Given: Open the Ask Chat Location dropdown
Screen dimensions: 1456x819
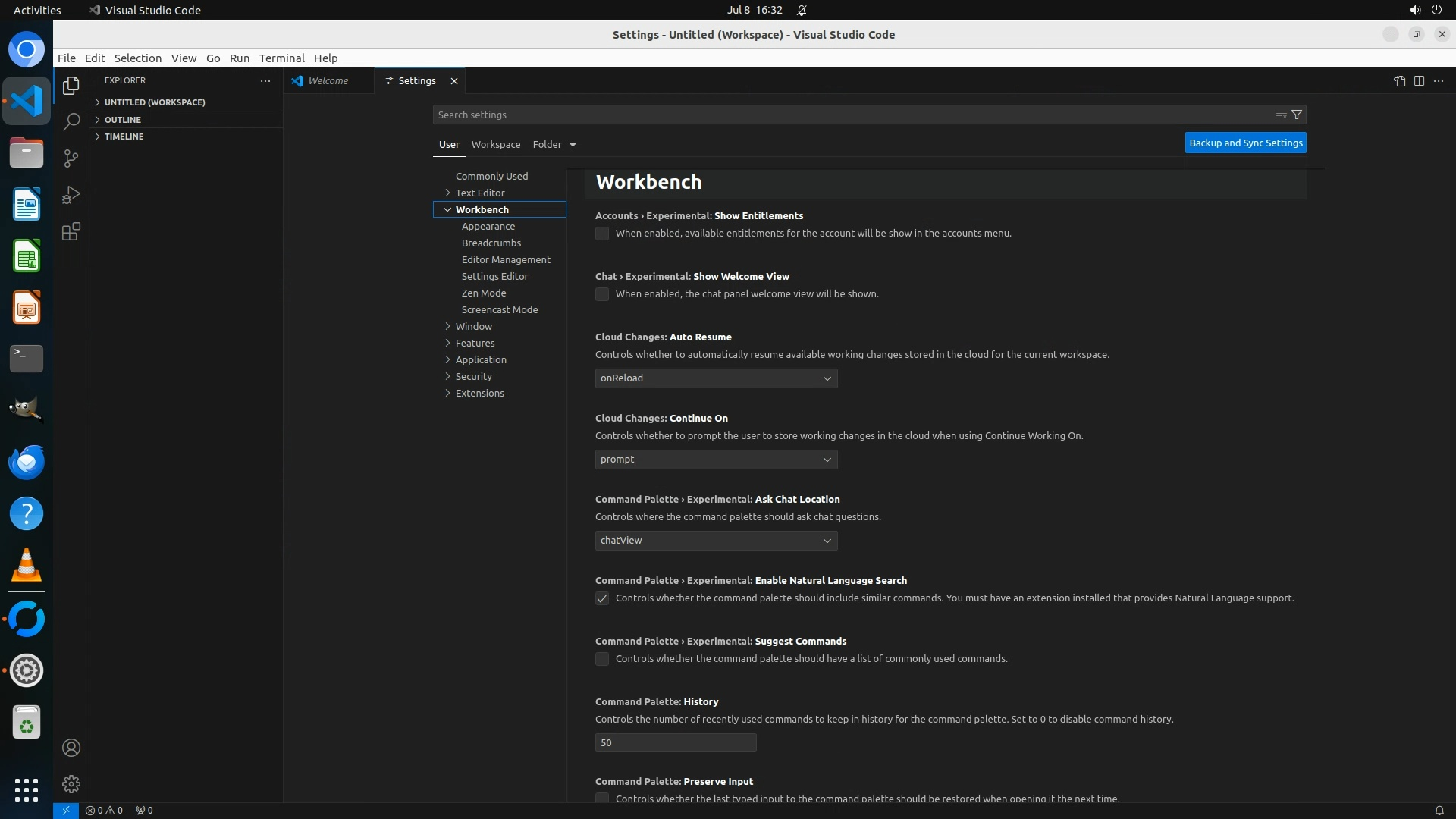Looking at the screenshot, I should click(x=716, y=541).
